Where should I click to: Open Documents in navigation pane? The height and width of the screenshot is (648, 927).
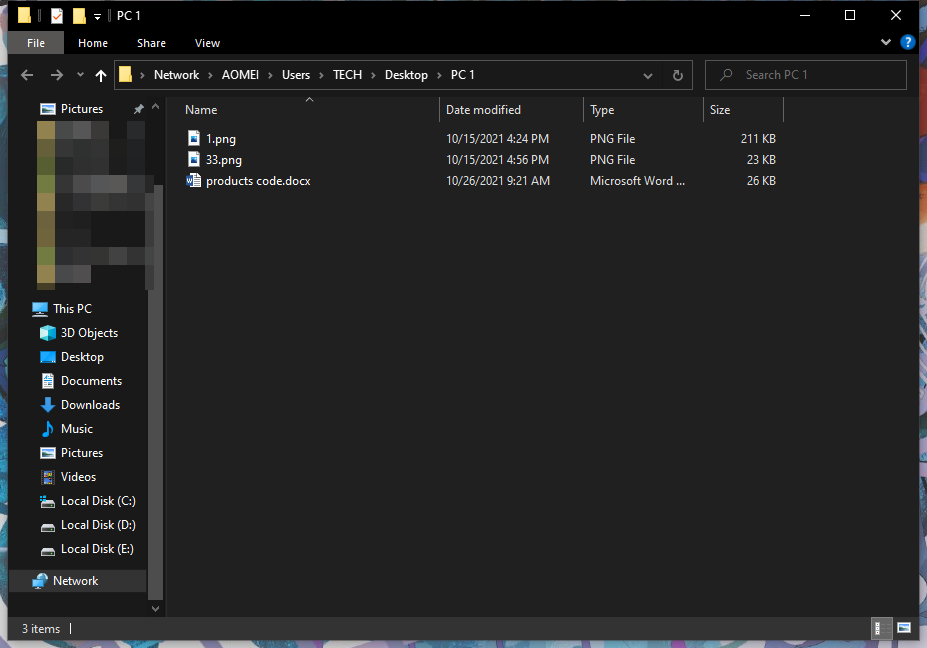coord(91,381)
